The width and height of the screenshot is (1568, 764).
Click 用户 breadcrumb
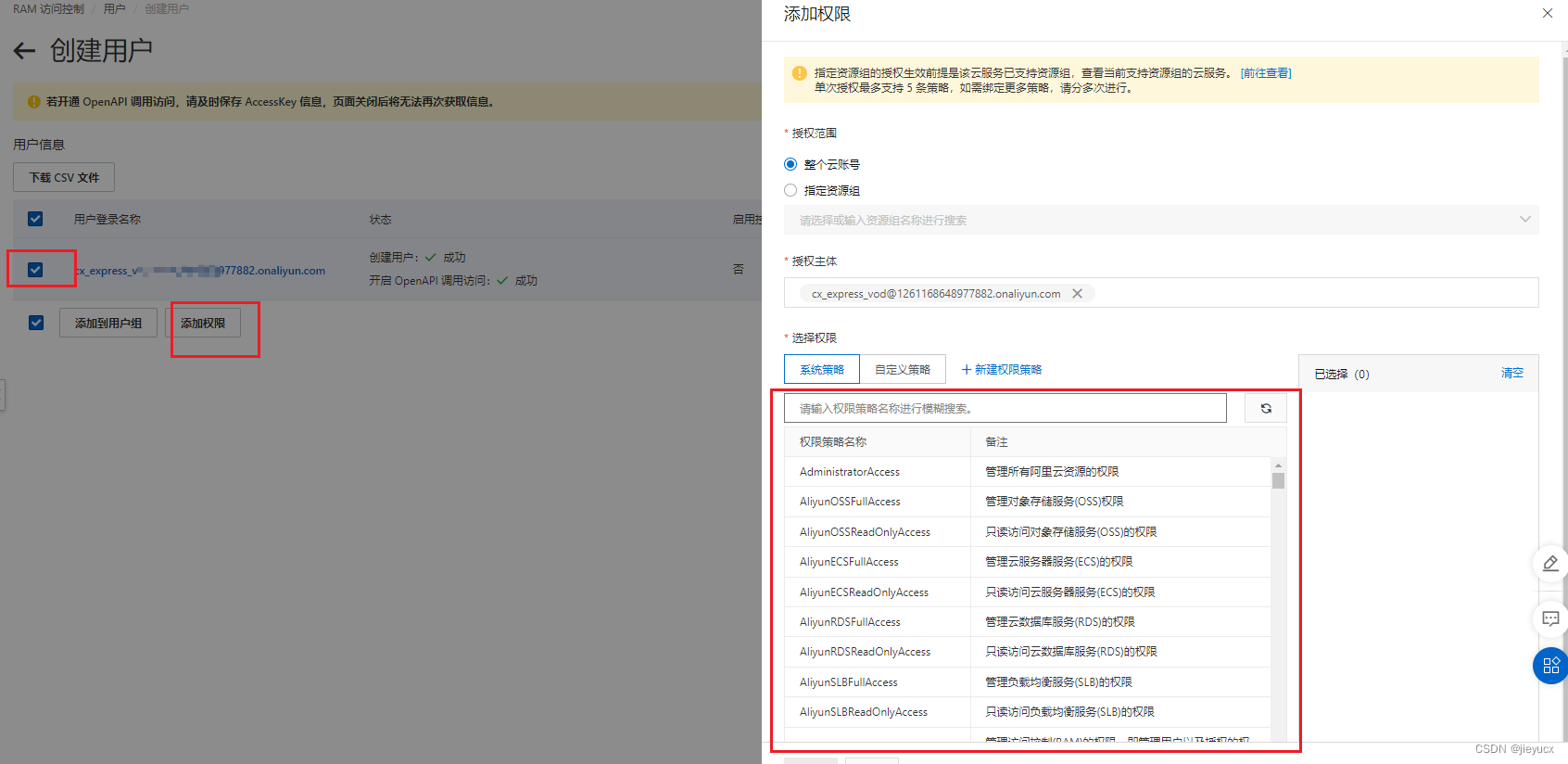pyautogui.click(x=115, y=8)
